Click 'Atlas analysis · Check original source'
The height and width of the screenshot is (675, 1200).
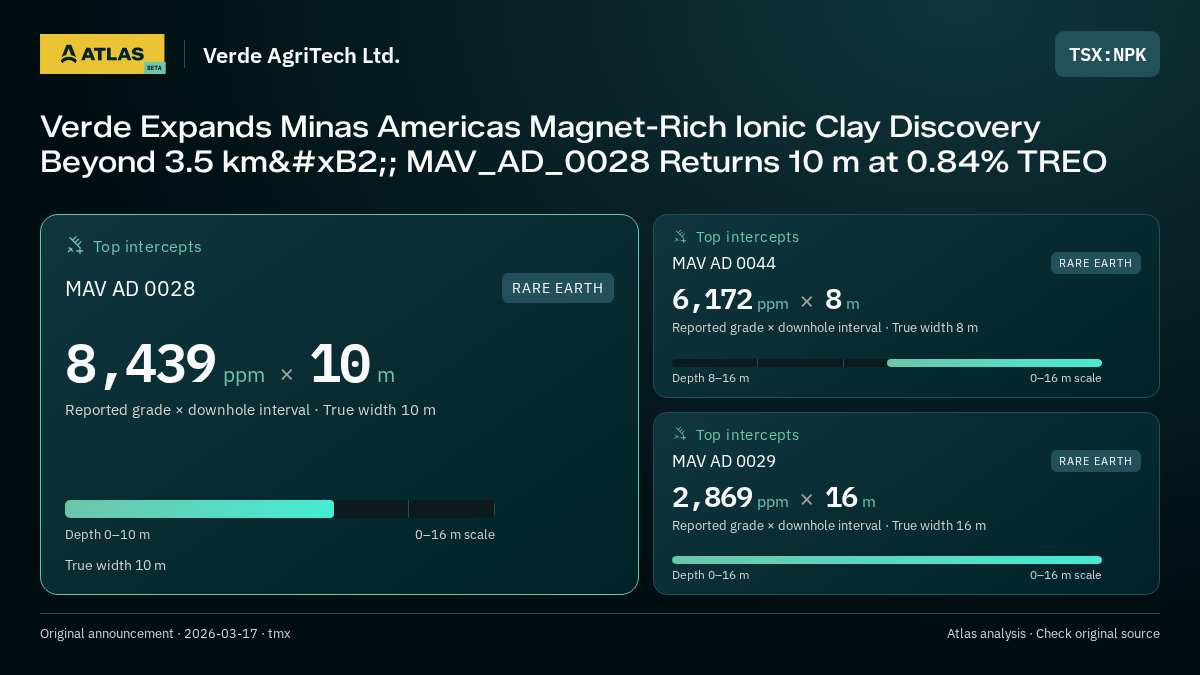click(1053, 634)
